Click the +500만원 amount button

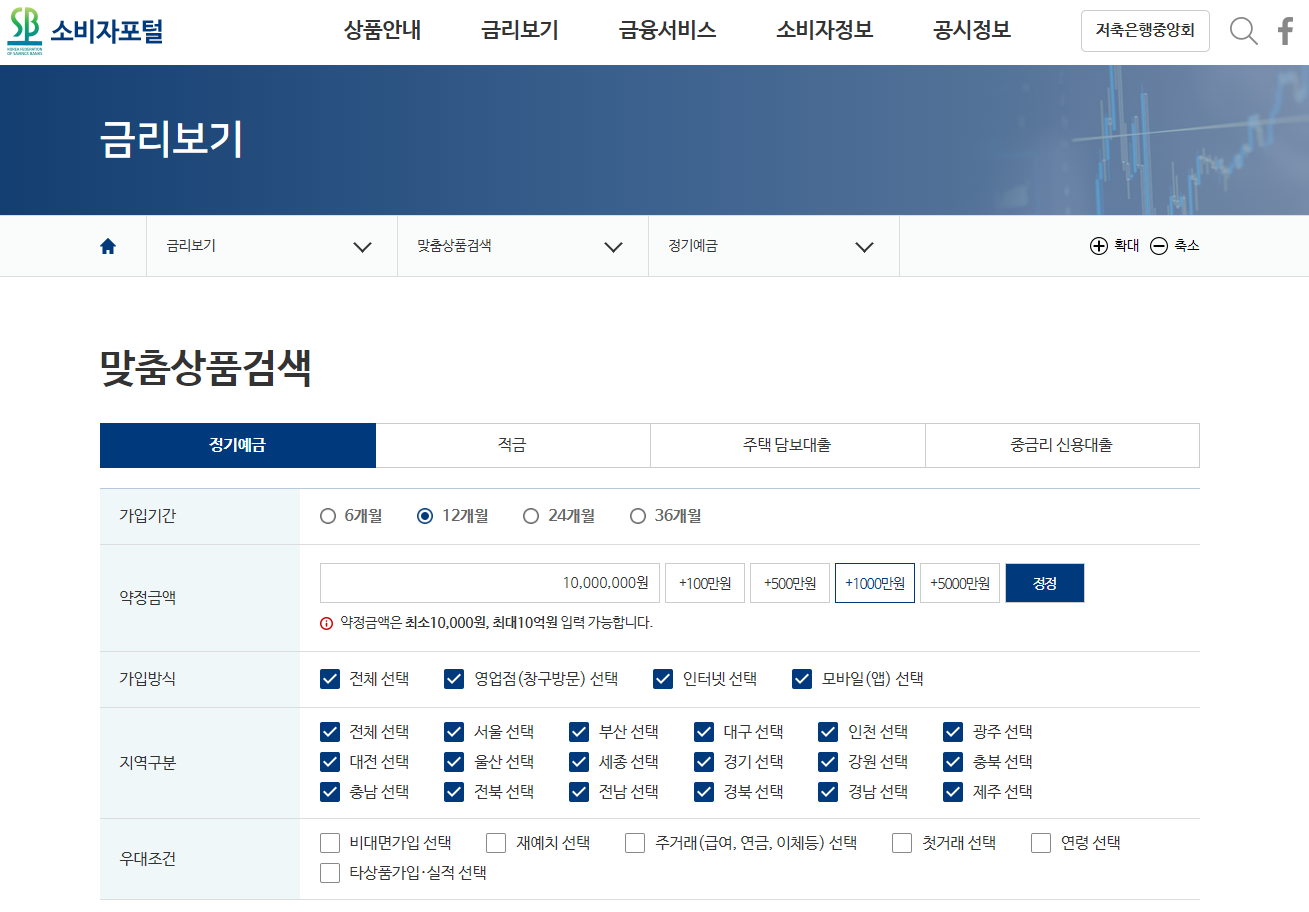pos(789,582)
